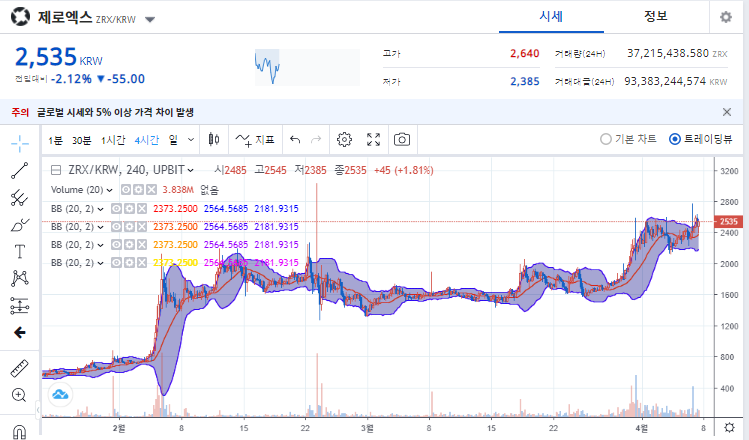This screenshot has height=440, width=749.
Task: Select the long position prediction tool
Action: (20, 305)
